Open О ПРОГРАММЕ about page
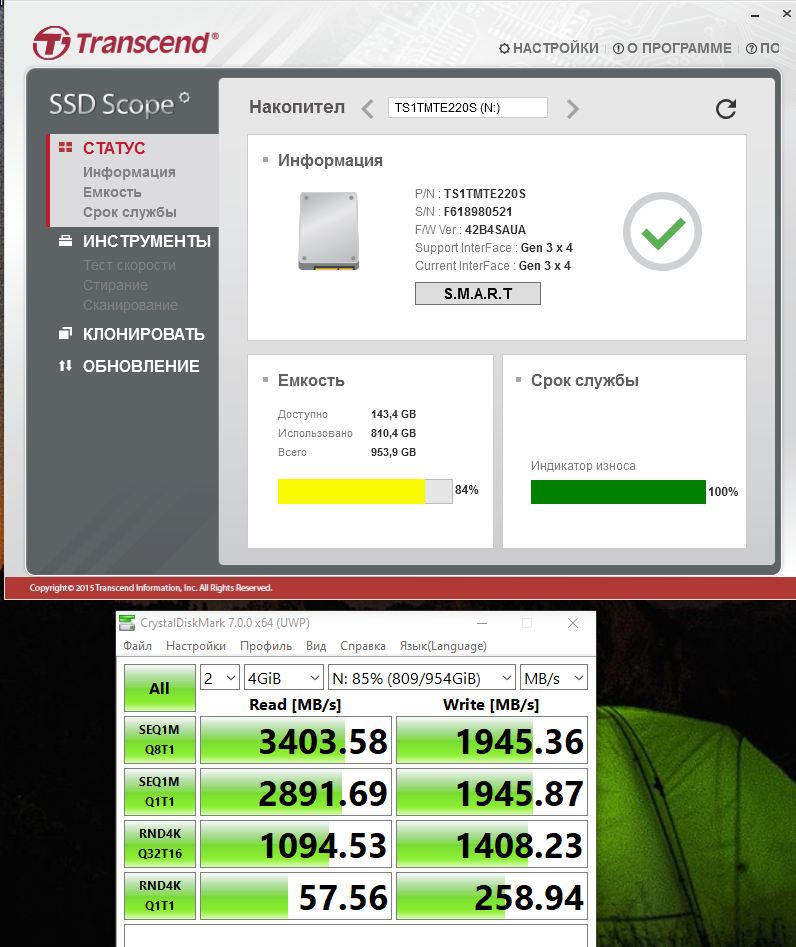 click(x=672, y=48)
